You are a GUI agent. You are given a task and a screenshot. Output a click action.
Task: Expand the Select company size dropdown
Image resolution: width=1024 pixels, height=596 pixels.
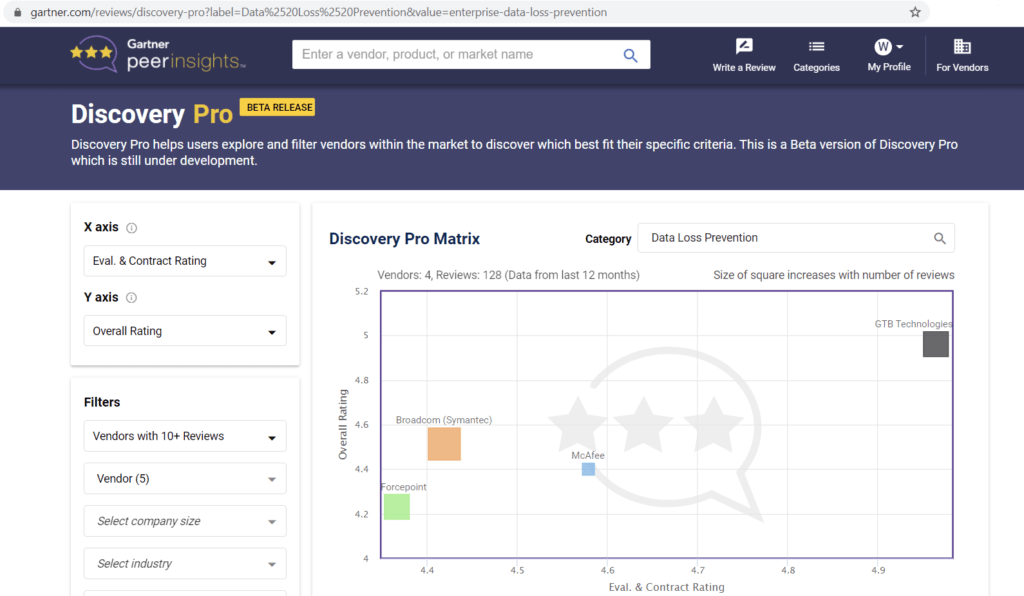tap(185, 521)
